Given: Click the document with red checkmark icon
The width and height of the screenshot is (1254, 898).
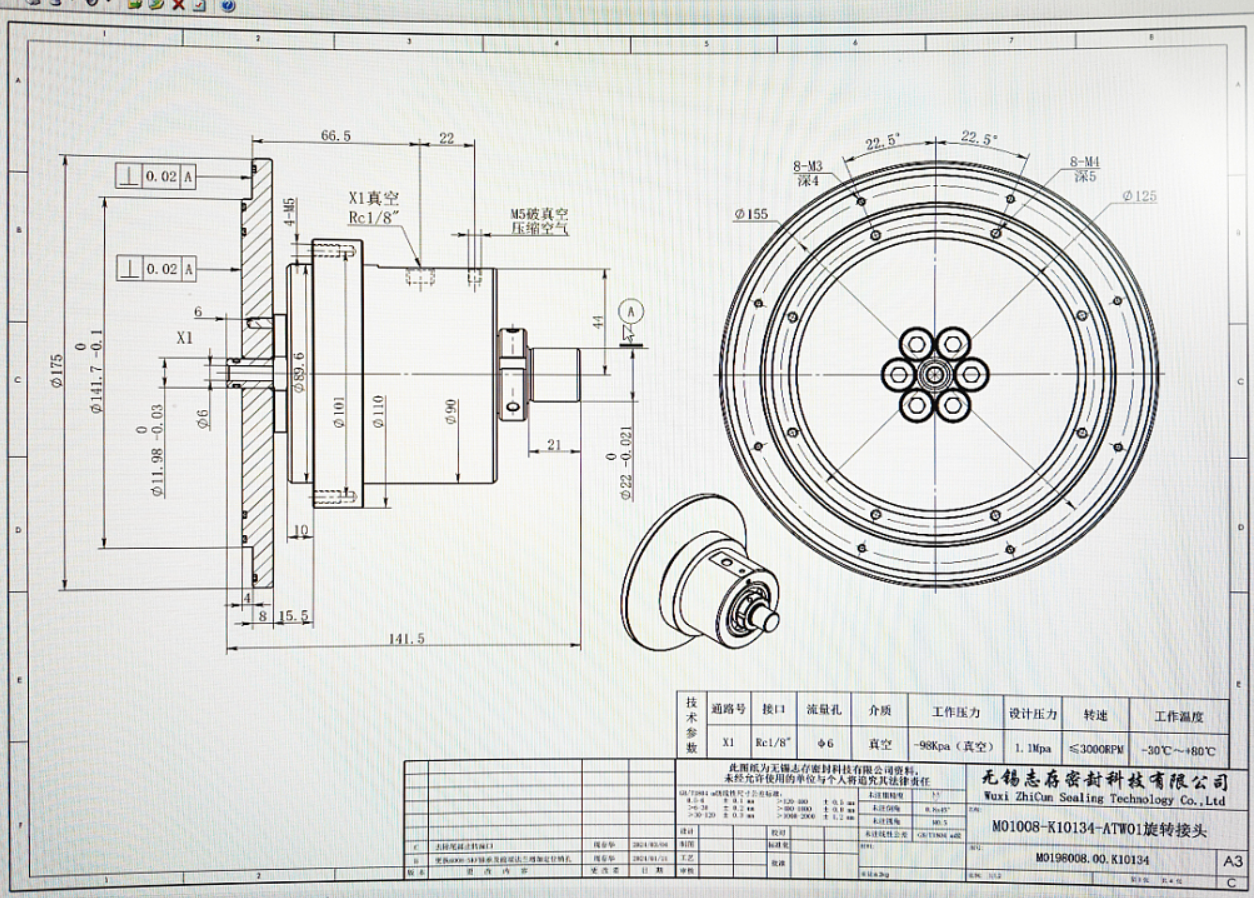Looking at the screenshot, I should (198, 5).
